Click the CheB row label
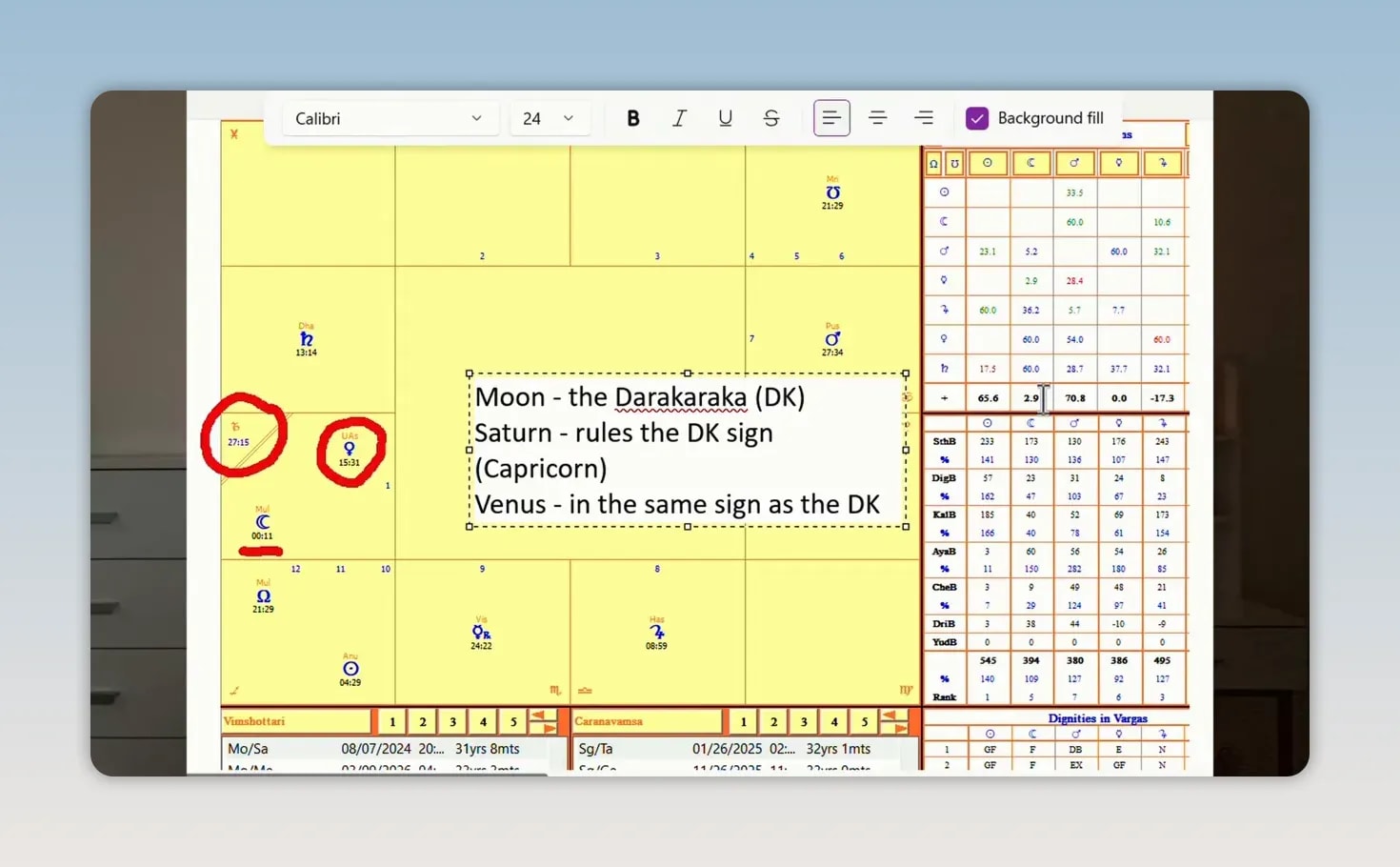 [x=944, y=588]
